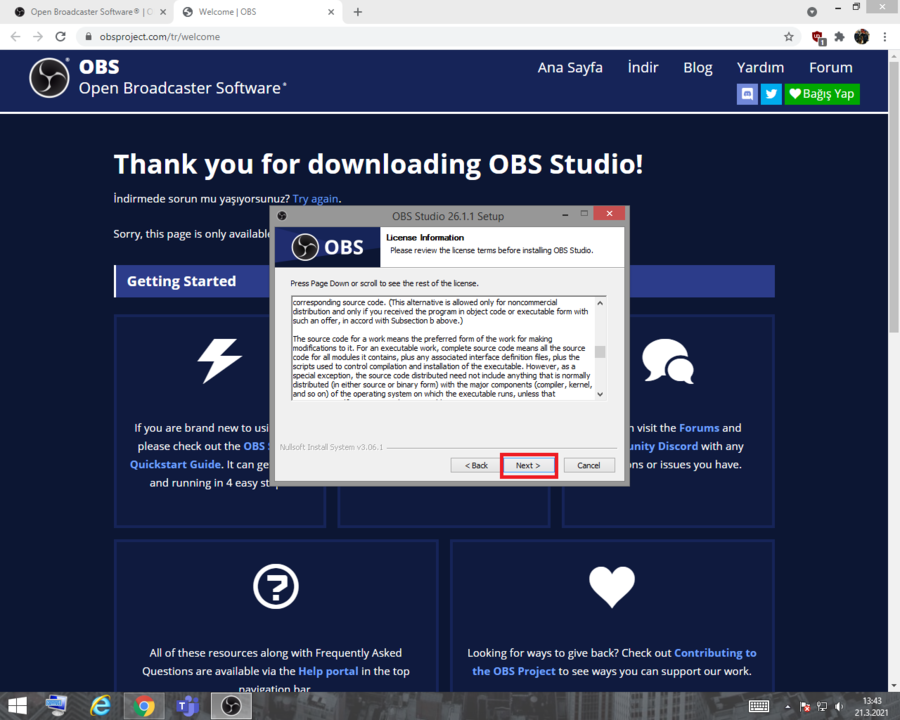Open the Forum page
Viewport: 900px width, 720px height.
[x=831, y=68]
